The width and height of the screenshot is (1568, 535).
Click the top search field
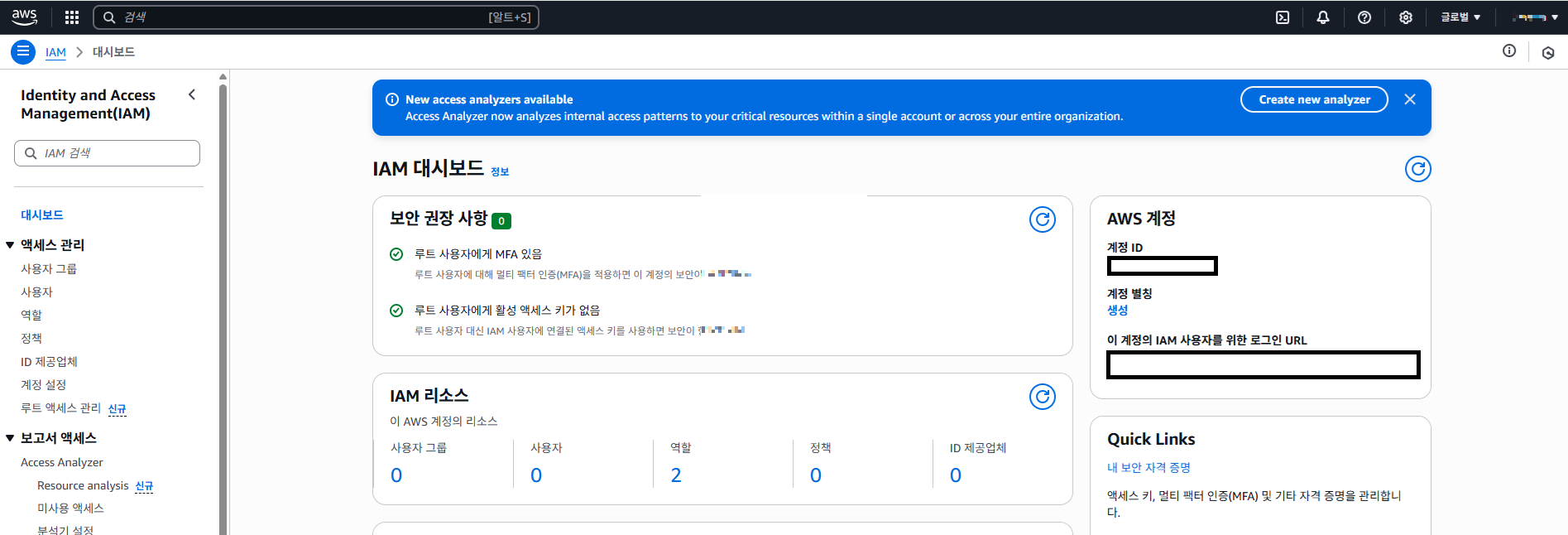tap(315, 17)
